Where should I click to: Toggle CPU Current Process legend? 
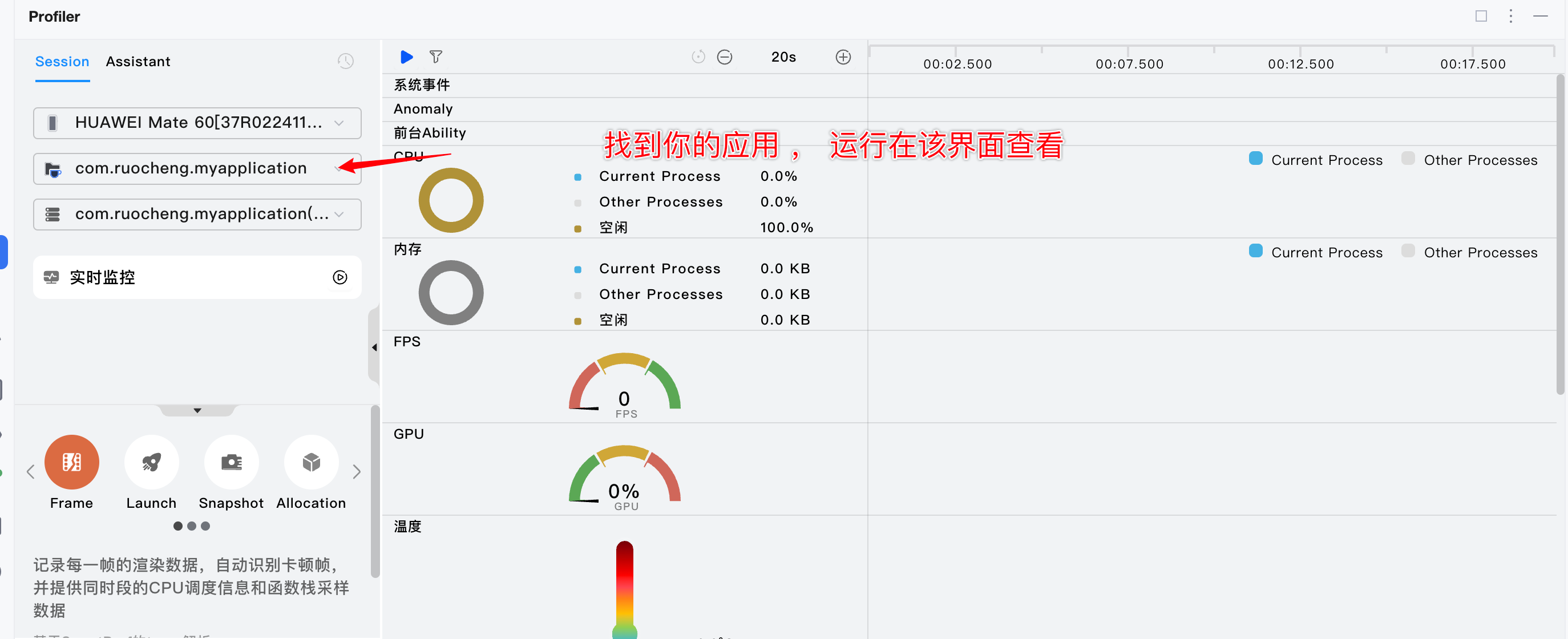[1315, 159]
